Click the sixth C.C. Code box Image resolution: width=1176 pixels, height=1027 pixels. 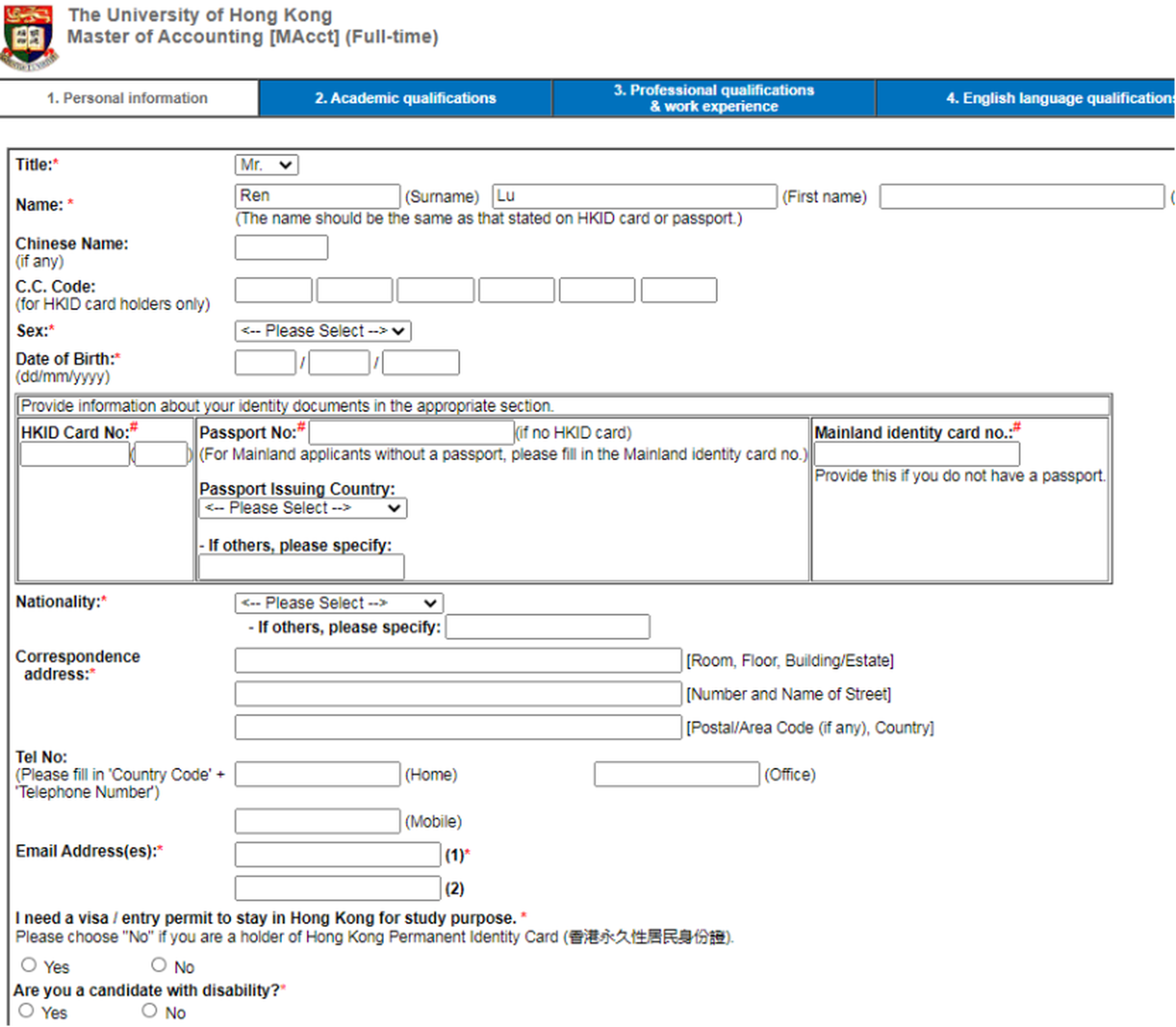coord(679,290)
